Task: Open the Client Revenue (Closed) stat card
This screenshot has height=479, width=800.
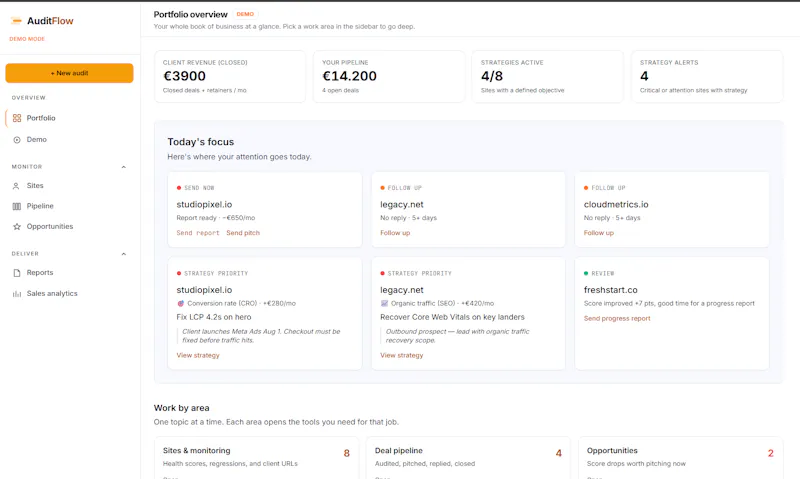Action: tap(230, 77)
